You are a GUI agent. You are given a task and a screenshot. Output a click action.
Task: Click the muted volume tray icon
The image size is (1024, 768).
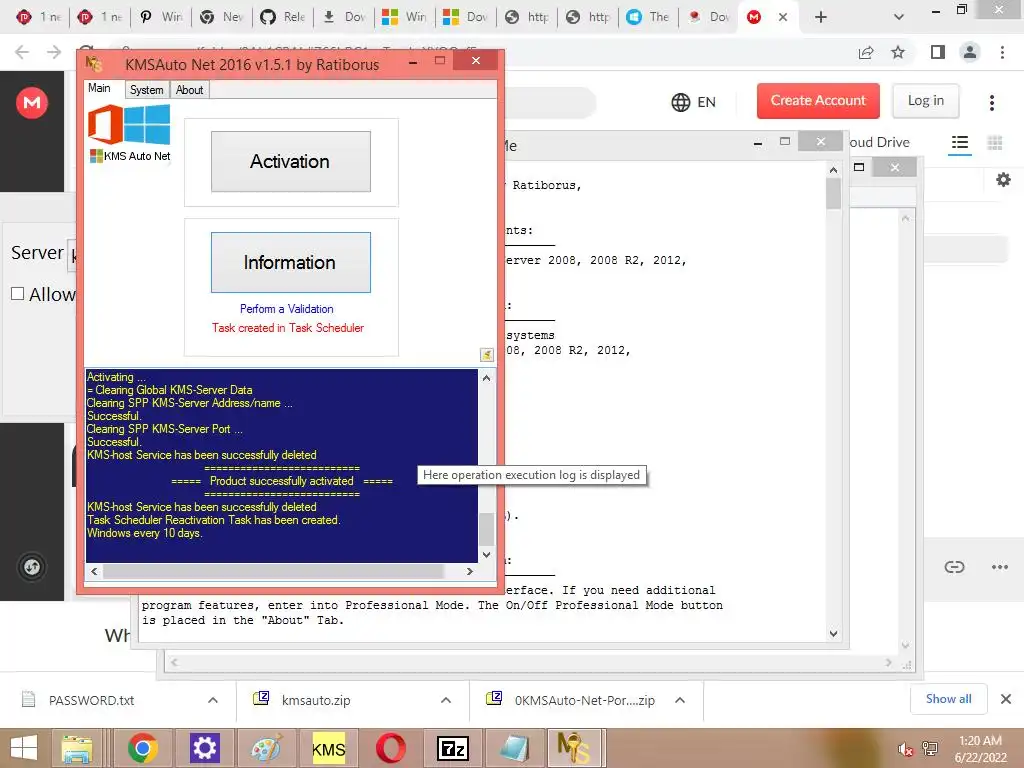pyautogui.click(x=905, y=749)
